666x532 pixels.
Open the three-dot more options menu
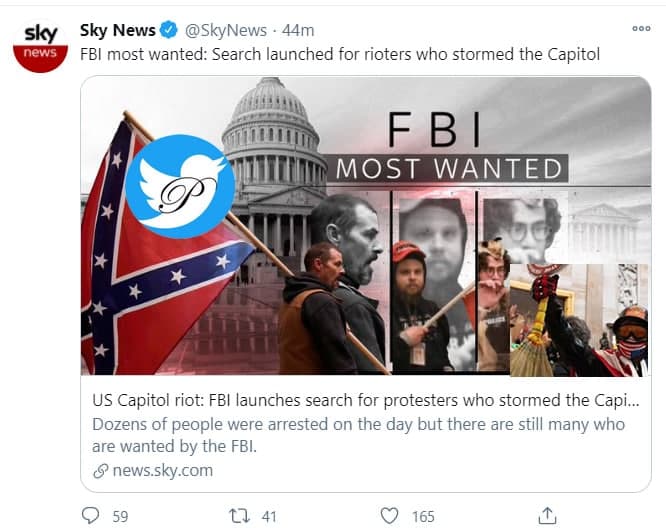641,29
